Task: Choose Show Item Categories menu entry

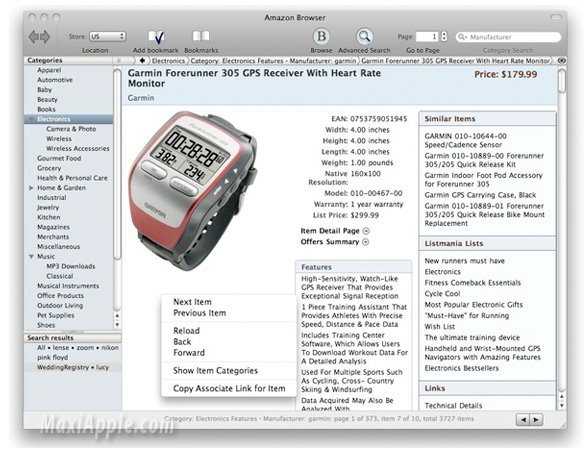Action: point(215,371)
